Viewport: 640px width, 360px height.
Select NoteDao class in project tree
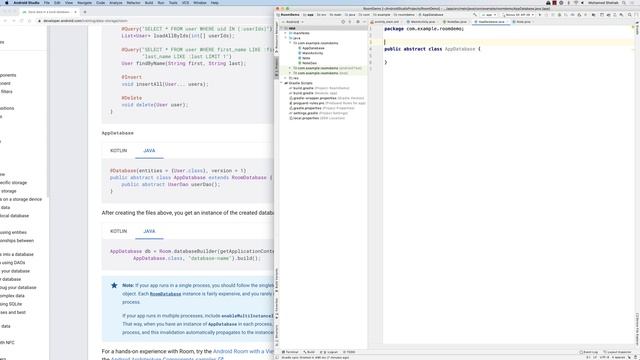point(309,63)
